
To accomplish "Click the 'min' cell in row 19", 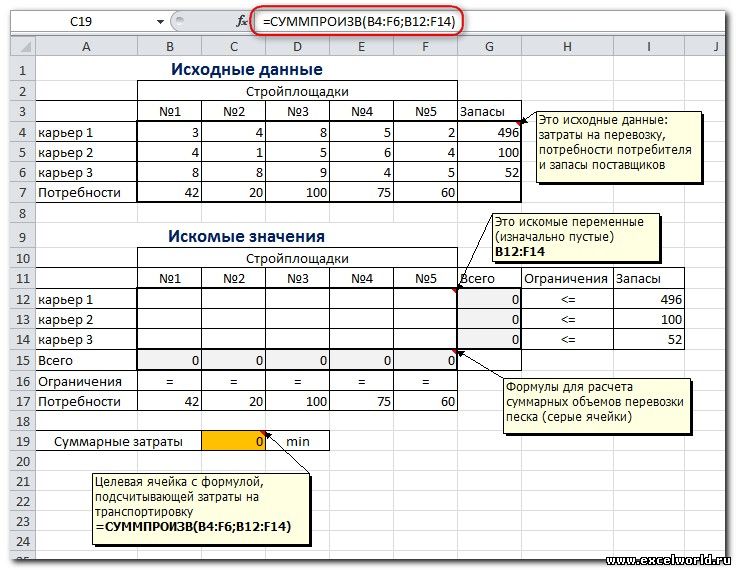I will coord(298,441).
